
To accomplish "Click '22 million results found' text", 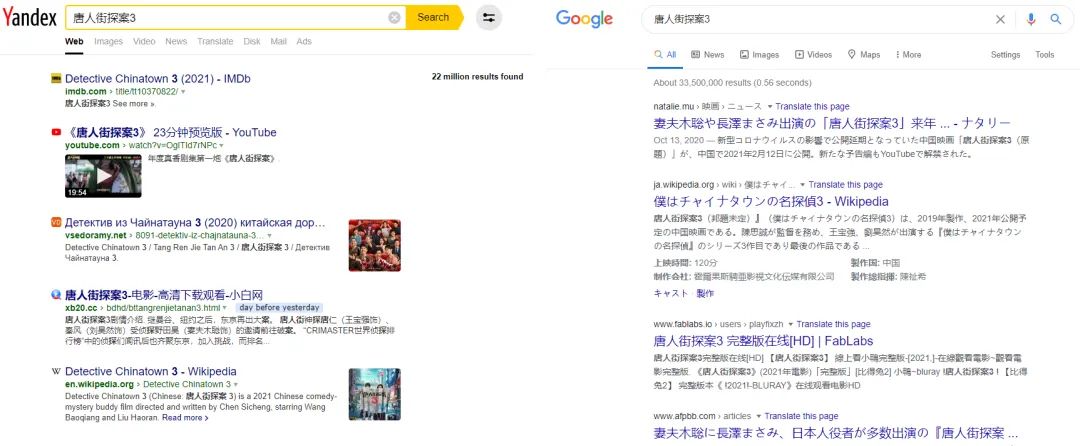I will point(477,77).
